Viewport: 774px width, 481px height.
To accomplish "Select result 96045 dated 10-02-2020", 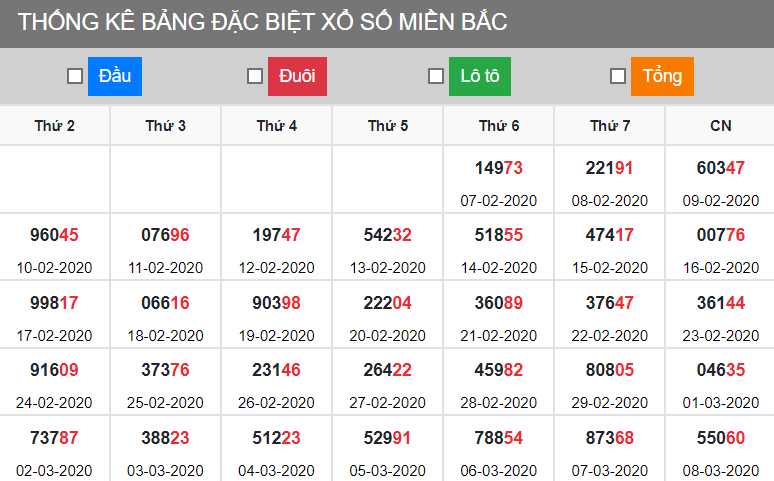I will 55,236.
